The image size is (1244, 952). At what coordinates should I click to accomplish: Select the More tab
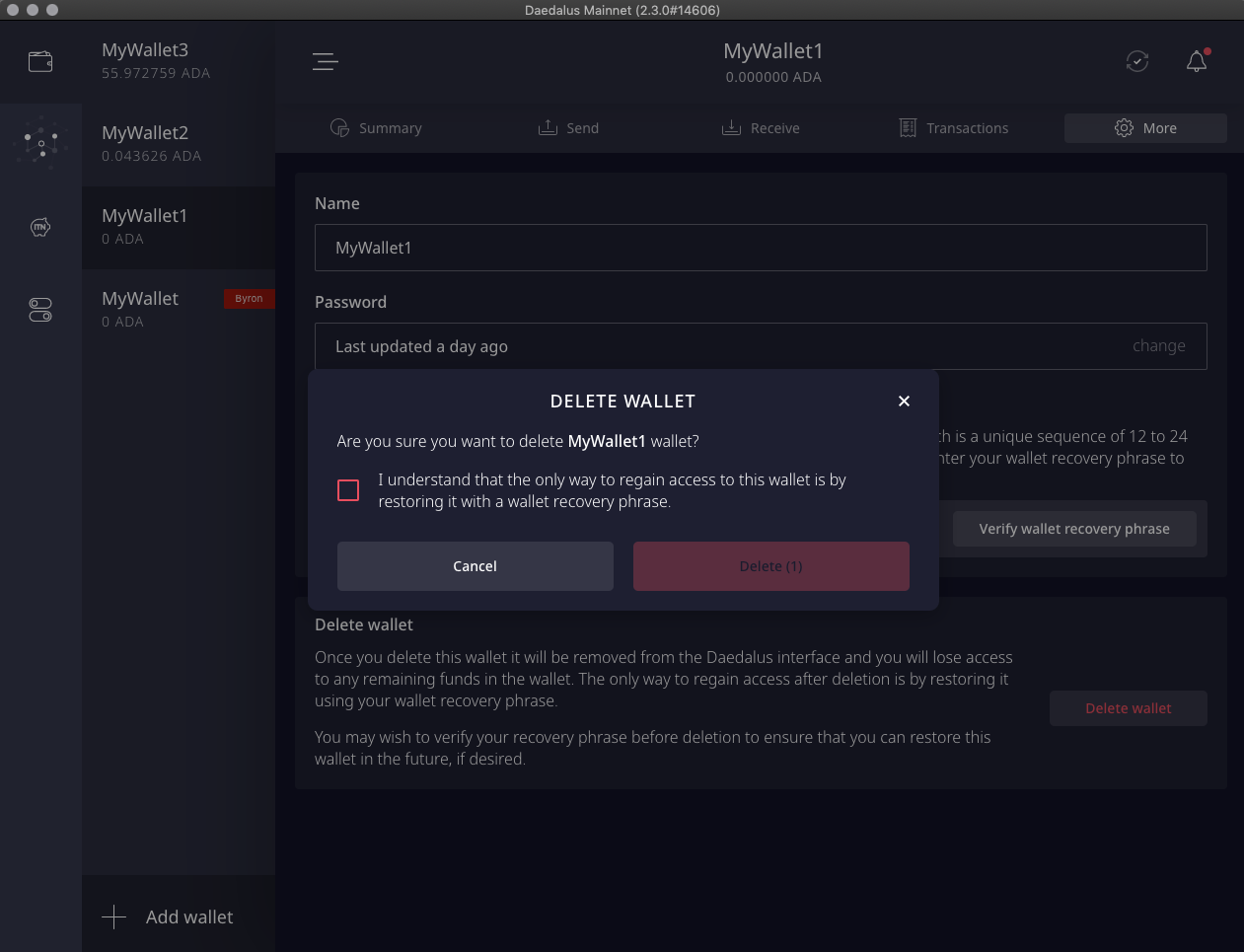coord(1145,128)
